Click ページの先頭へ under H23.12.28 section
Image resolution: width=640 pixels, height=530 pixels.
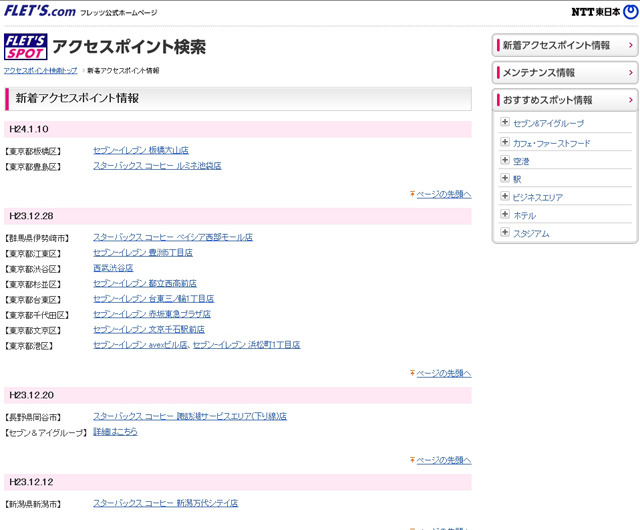point(444,373)
